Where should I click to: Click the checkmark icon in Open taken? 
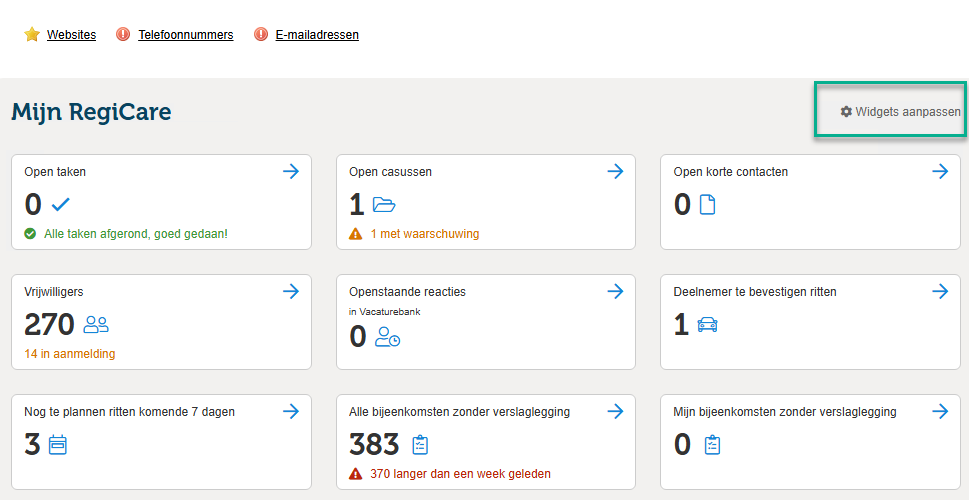point(61,205)
